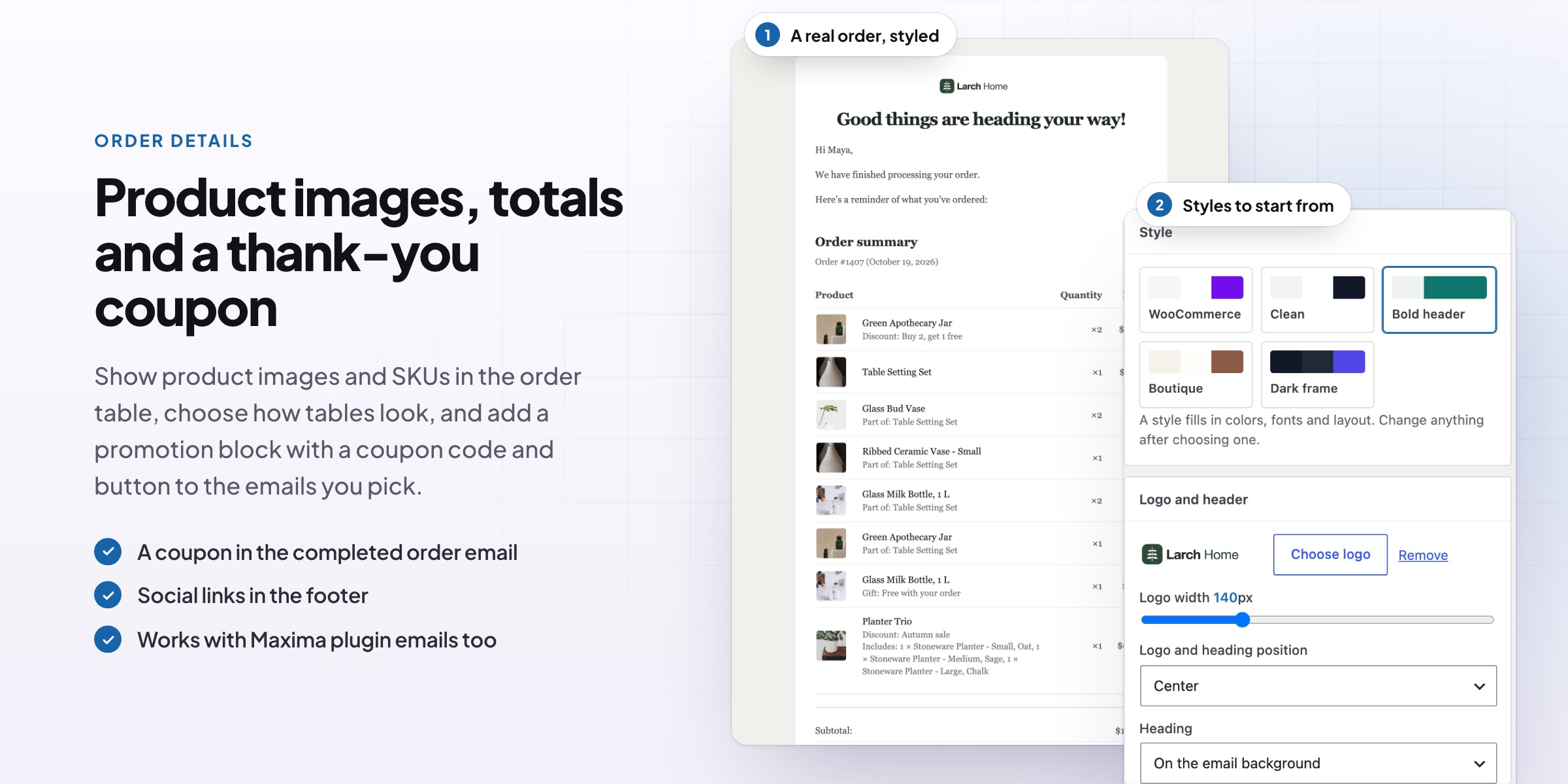Click checkmark icon beside Social links

(x=108, y=595)
